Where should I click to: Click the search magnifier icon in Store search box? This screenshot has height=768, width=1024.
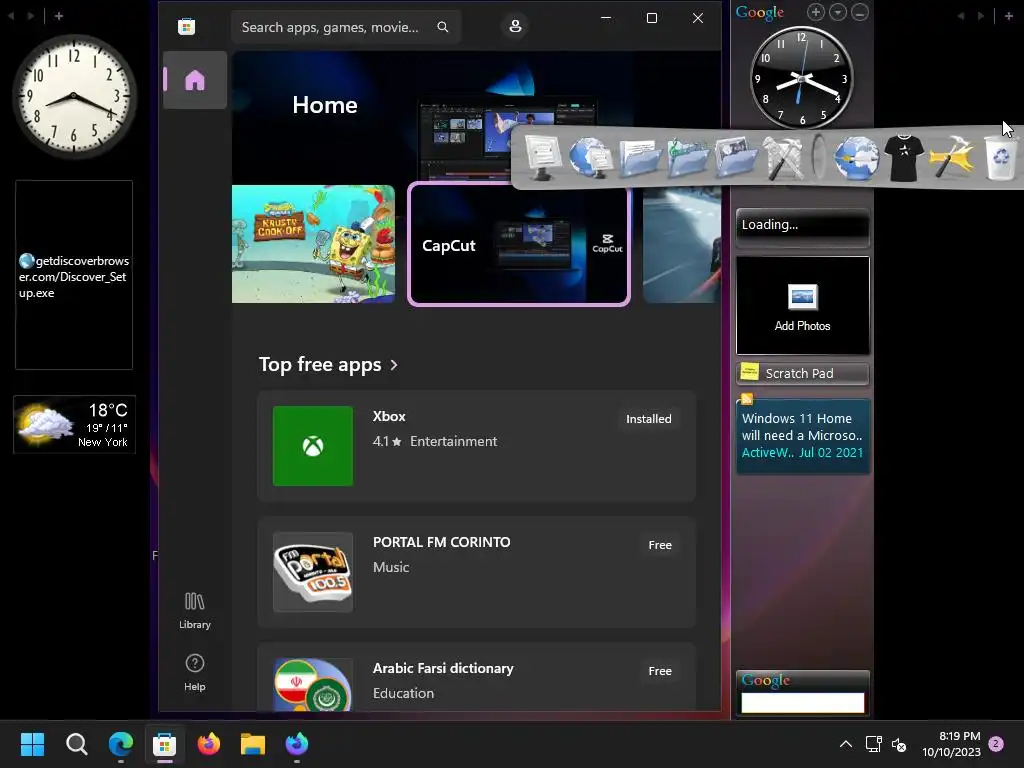point(443,27)
